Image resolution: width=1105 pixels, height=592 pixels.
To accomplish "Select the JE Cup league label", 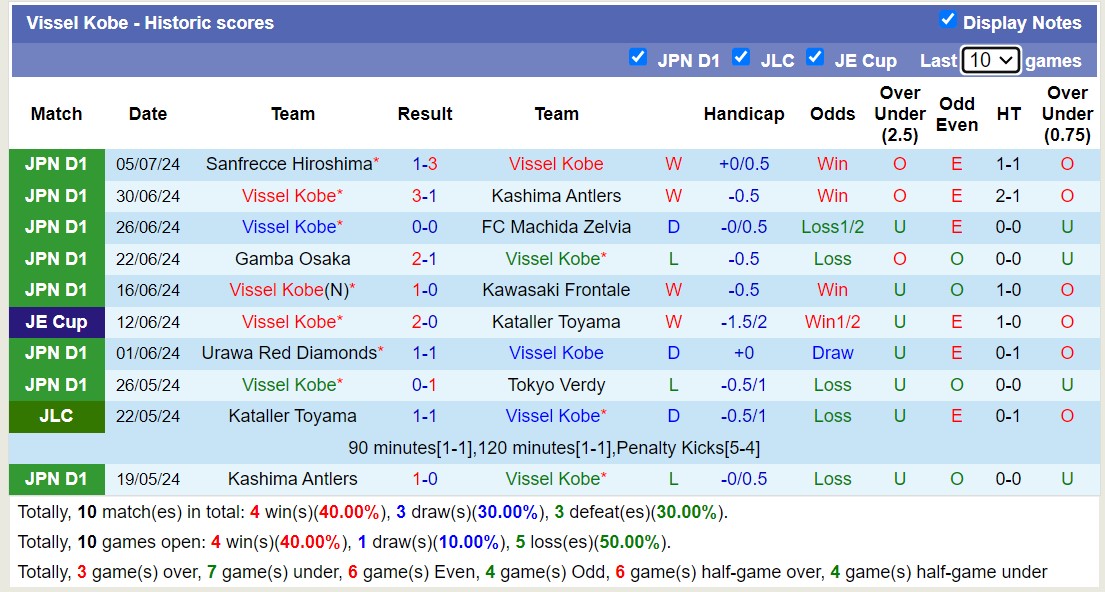I will 56,322.
